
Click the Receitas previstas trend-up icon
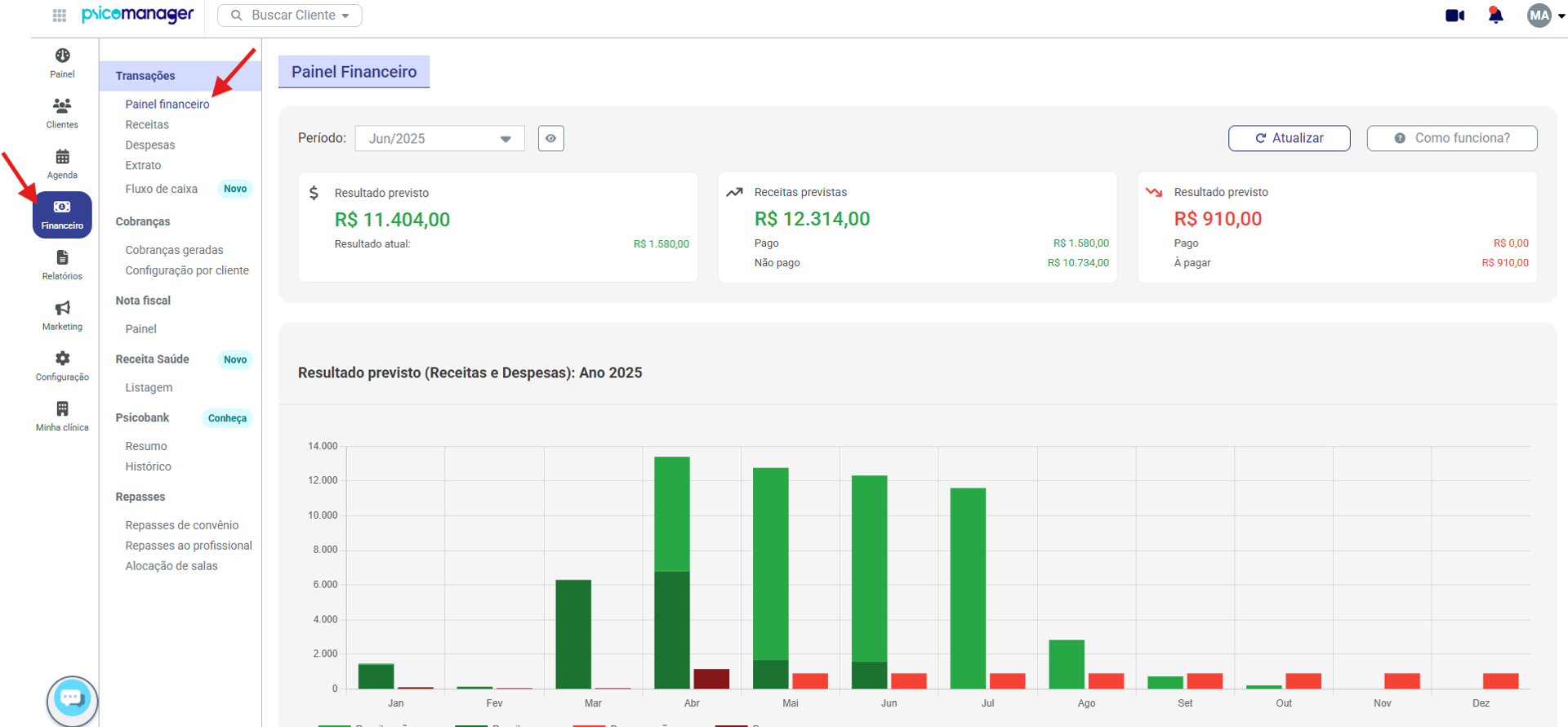click(734, 193)
